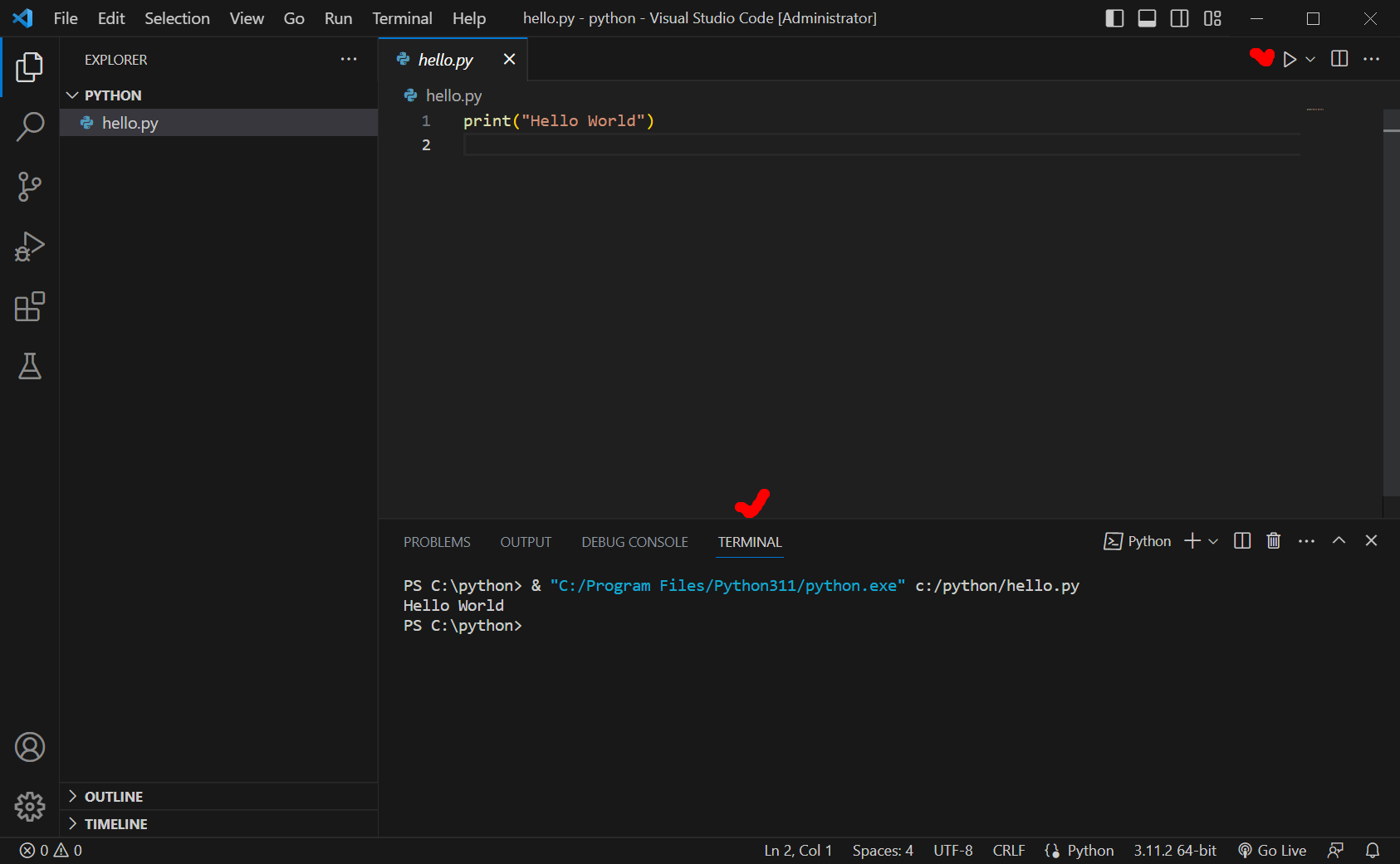
Task: Split the editor to the right
Action: coord(1339,59)
